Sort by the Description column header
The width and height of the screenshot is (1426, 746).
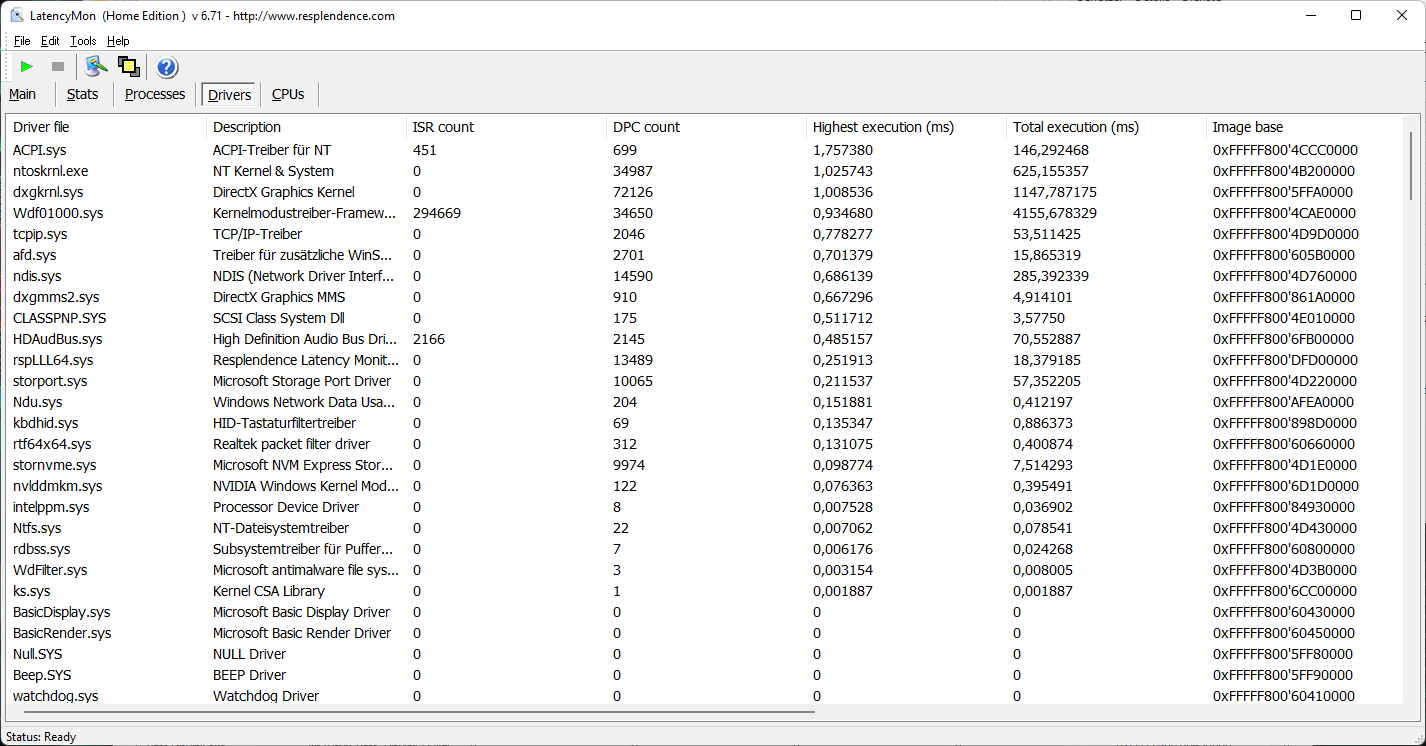(x=306, y=127)
